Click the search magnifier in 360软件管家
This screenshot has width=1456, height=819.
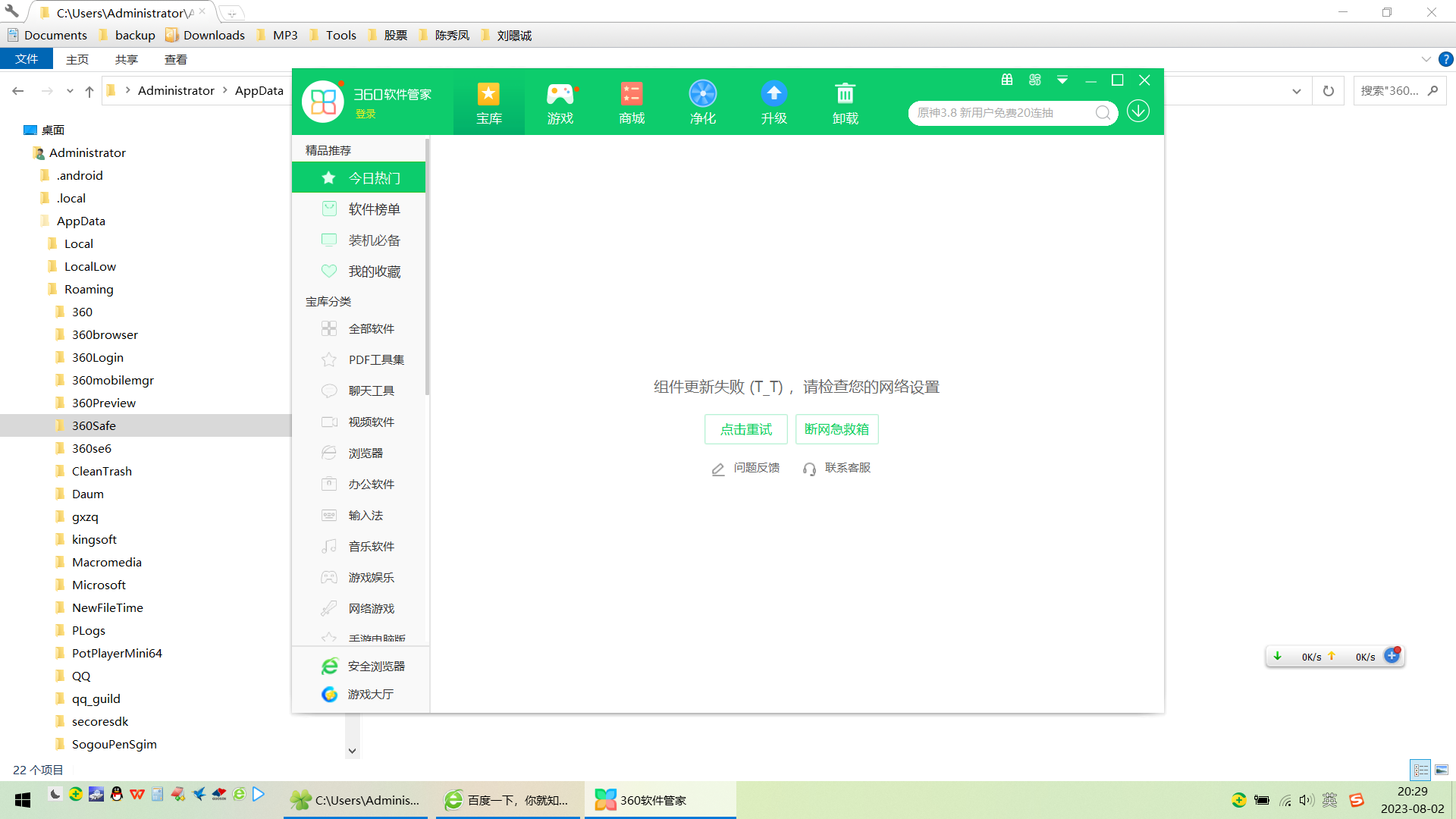point(1103,113)
